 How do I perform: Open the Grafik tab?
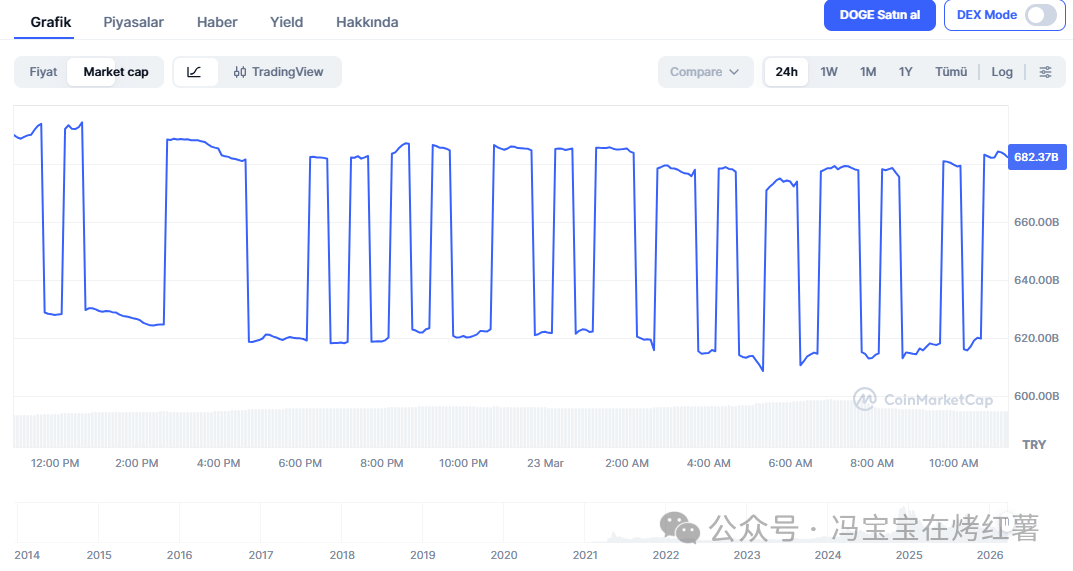pos(51,22)
